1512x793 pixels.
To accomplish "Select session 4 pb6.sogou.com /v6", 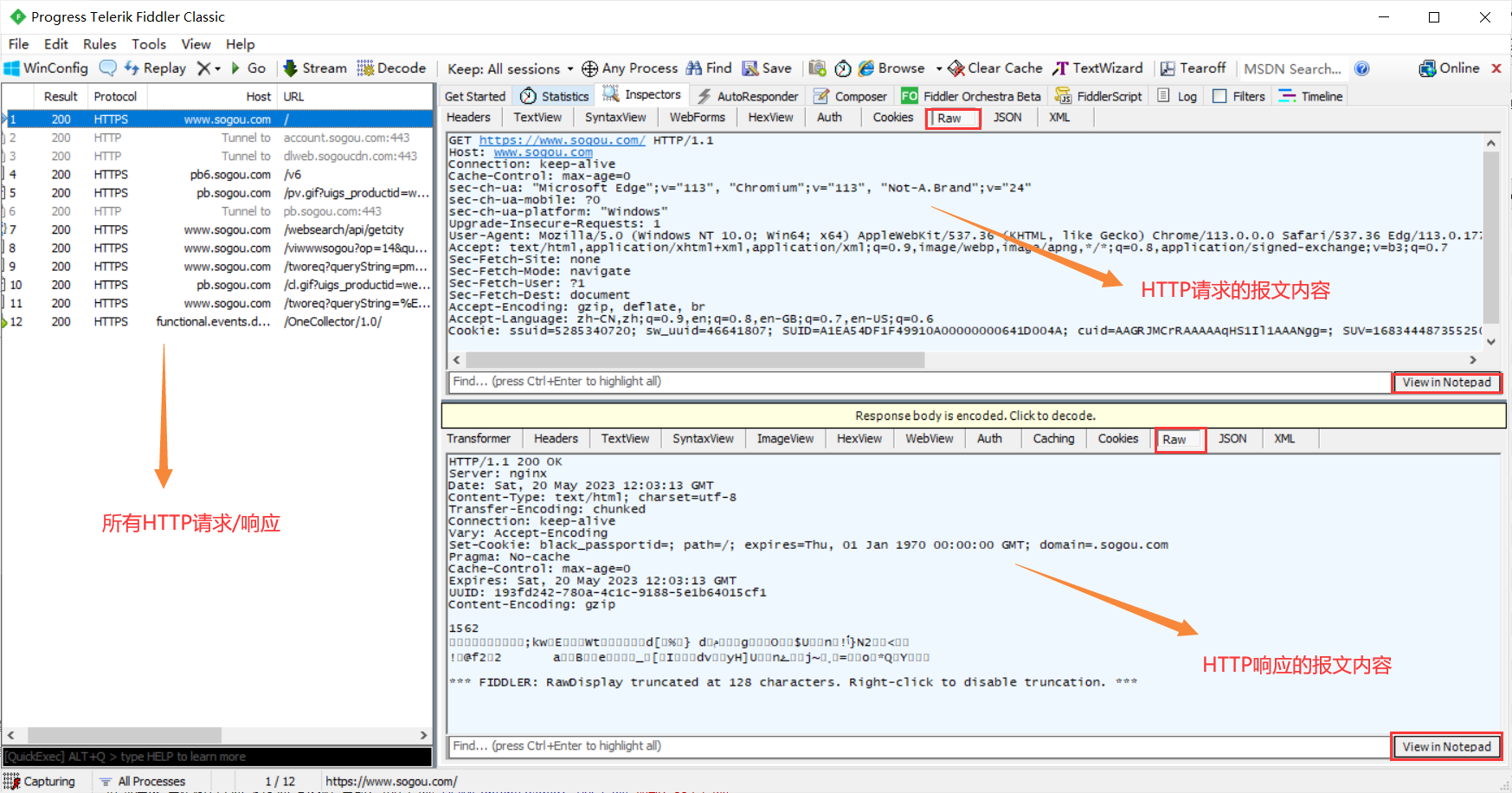I will pyautogui.click(x=216, y=175).
